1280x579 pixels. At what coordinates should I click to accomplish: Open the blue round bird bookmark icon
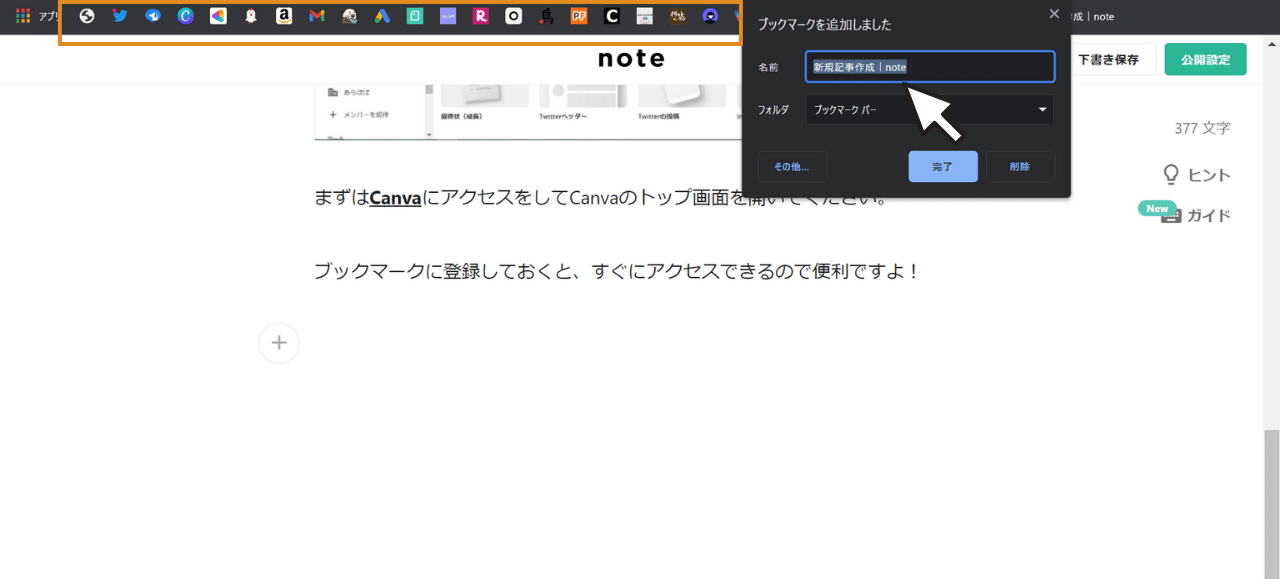point(153,16)
